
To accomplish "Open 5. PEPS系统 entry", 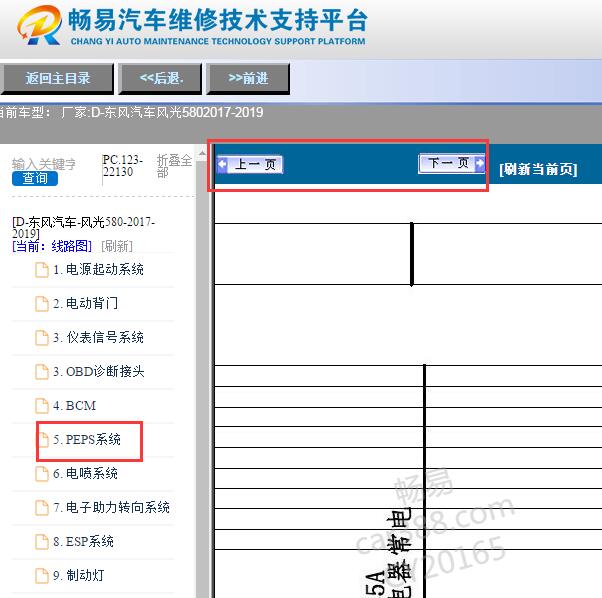I will point(87,440).
